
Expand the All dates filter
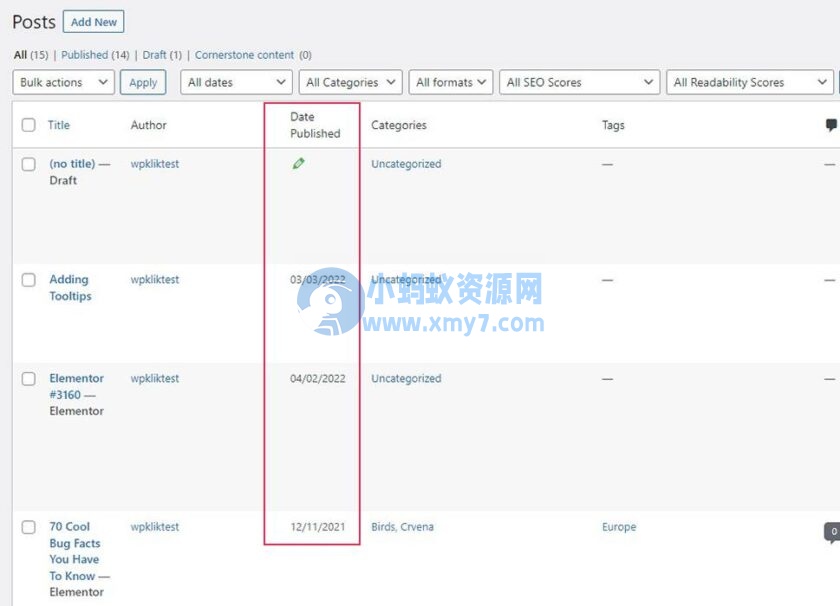(x=235, y=82)
